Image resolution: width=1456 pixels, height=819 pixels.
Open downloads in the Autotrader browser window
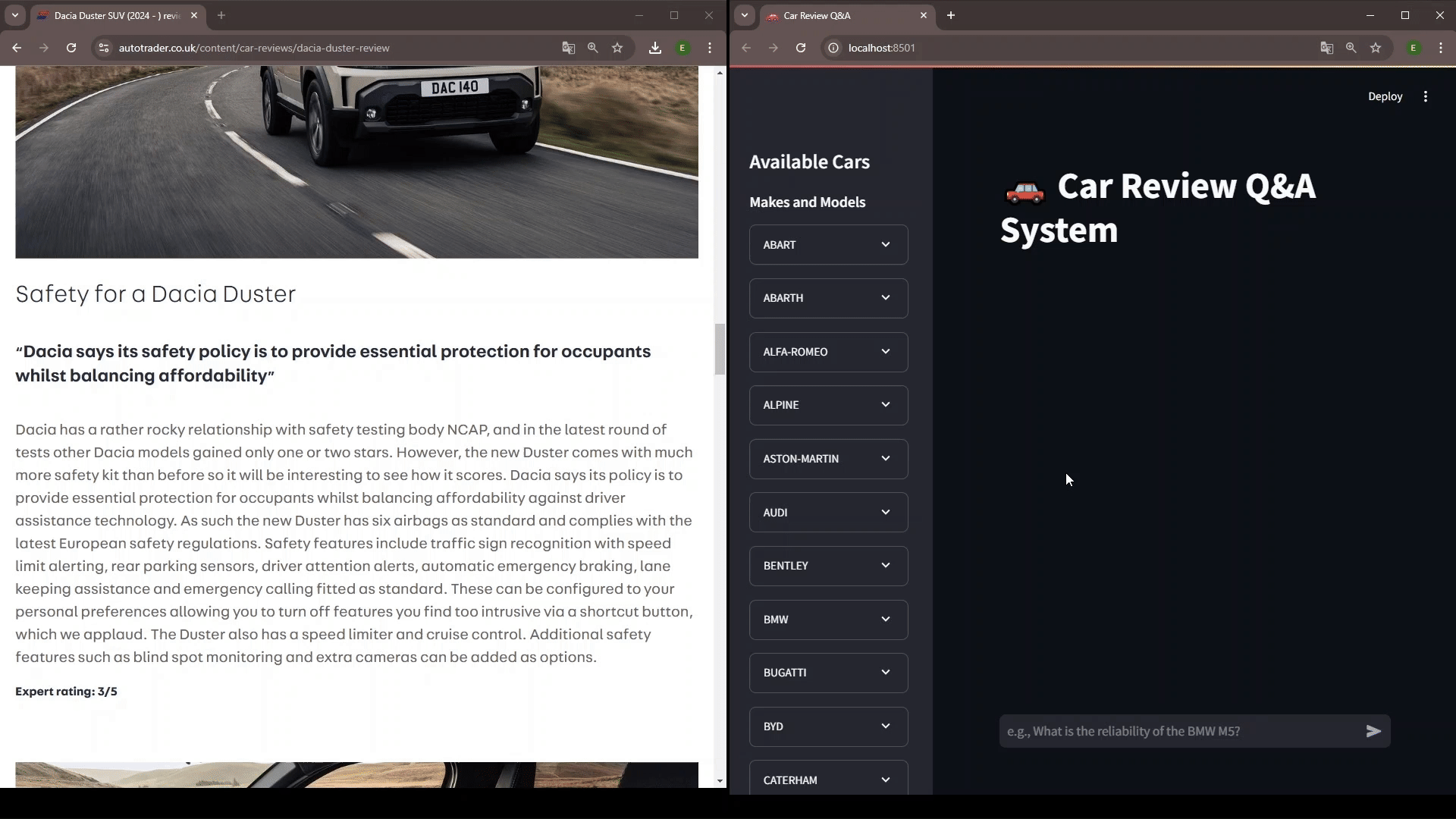[x=655, y=48]
